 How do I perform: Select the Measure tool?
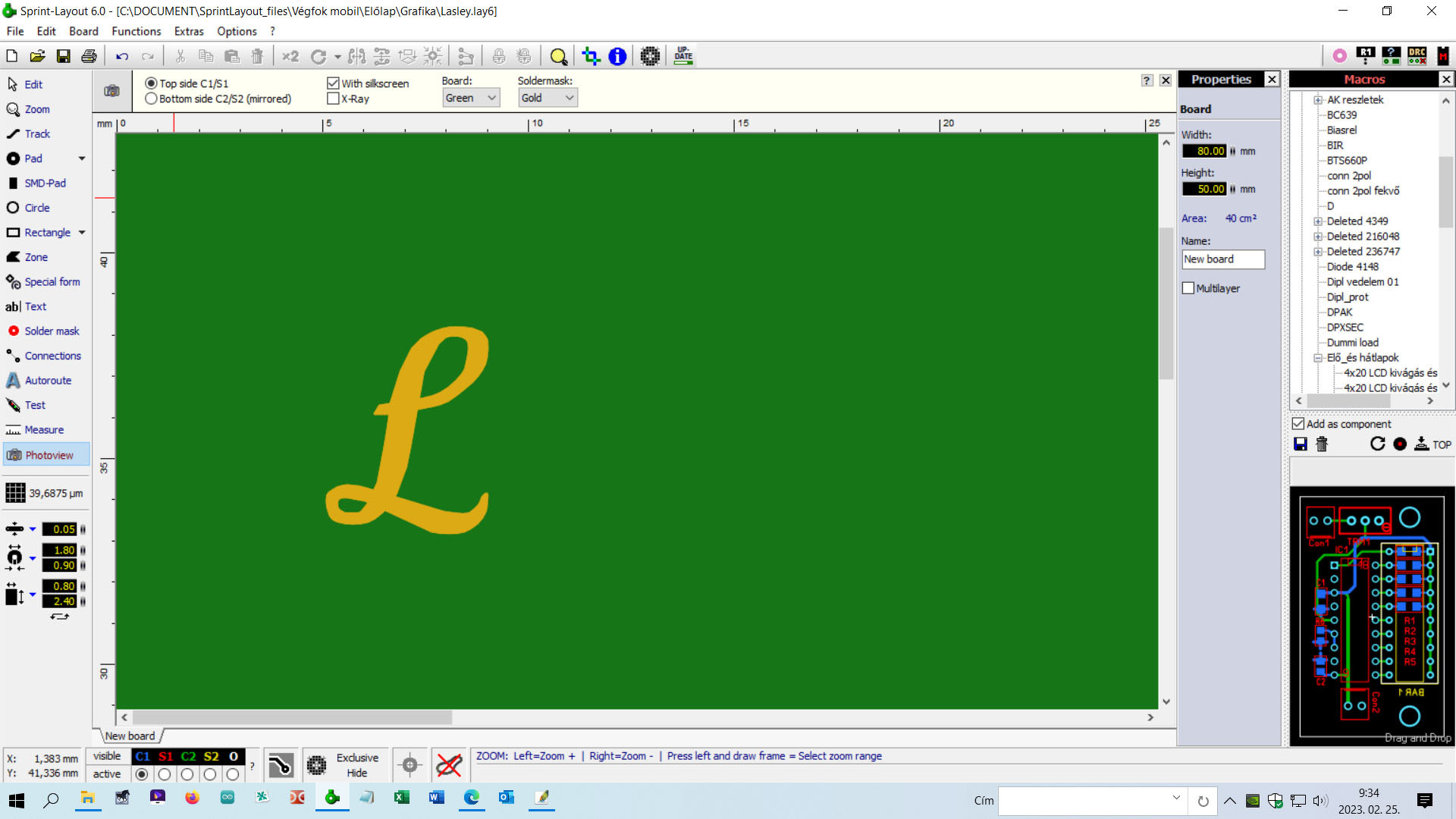click(x=43, y=430)
